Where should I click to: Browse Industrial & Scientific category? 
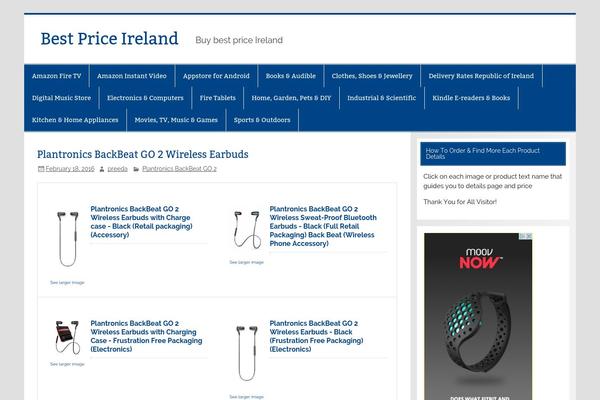[x=382, y=98]
